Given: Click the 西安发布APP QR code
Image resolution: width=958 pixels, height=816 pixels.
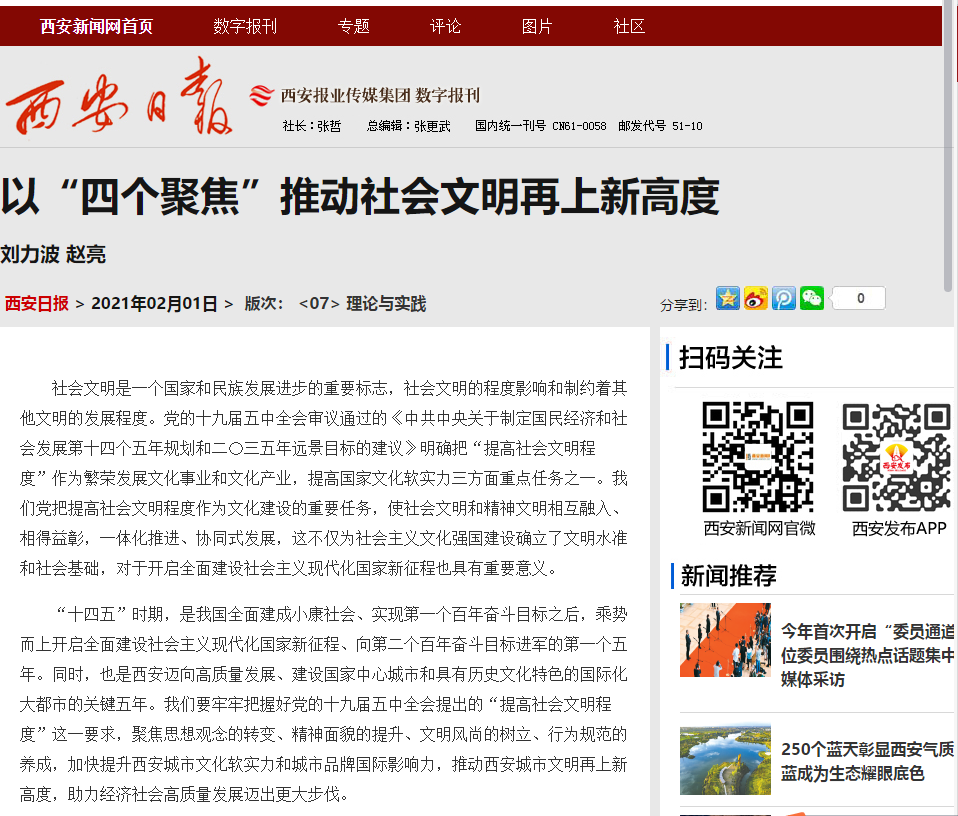Looking at the screenshot, I should (897, 457).
